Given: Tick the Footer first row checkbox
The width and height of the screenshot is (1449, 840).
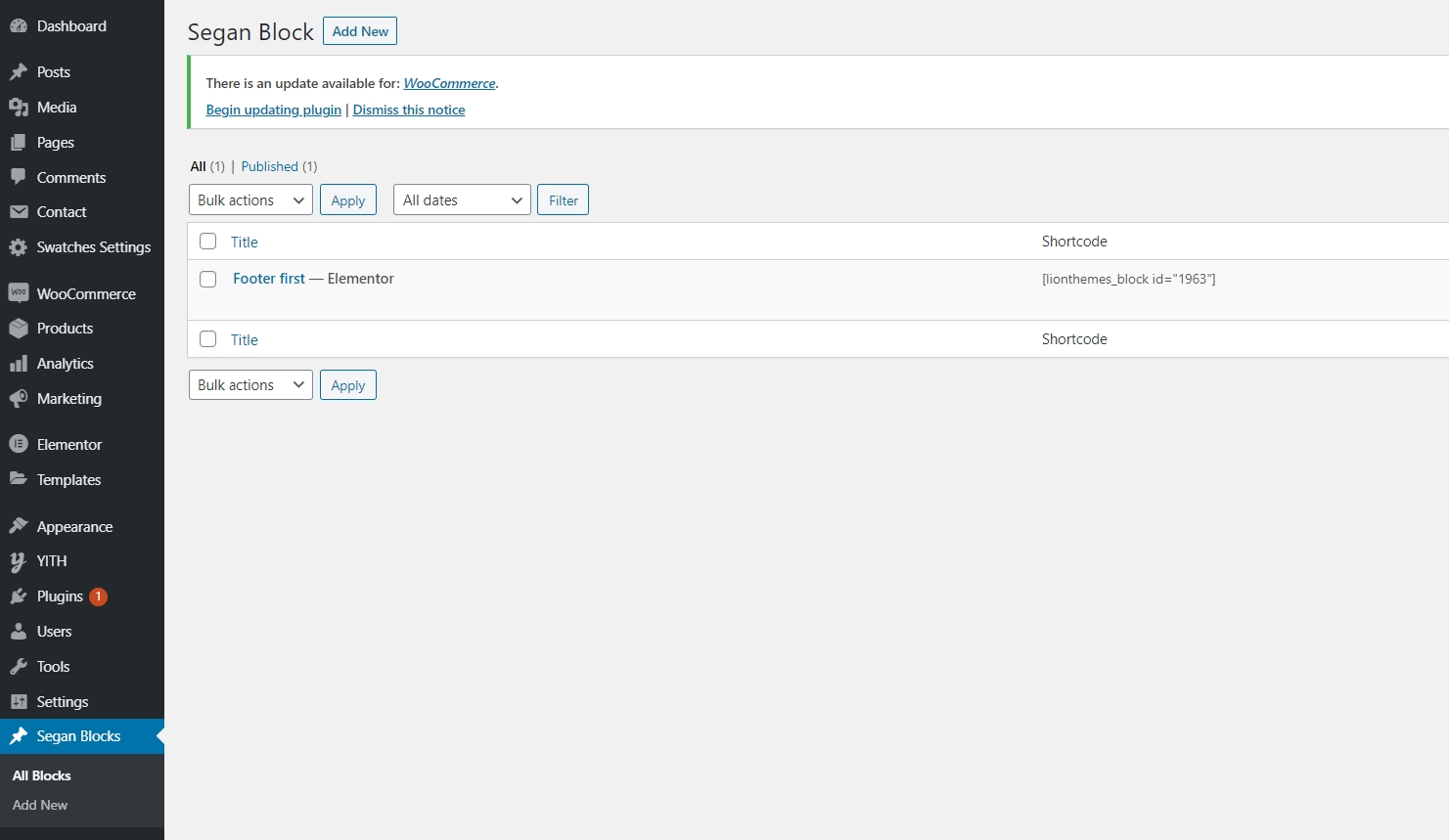Looking at the screenshot, I should 207,280.
